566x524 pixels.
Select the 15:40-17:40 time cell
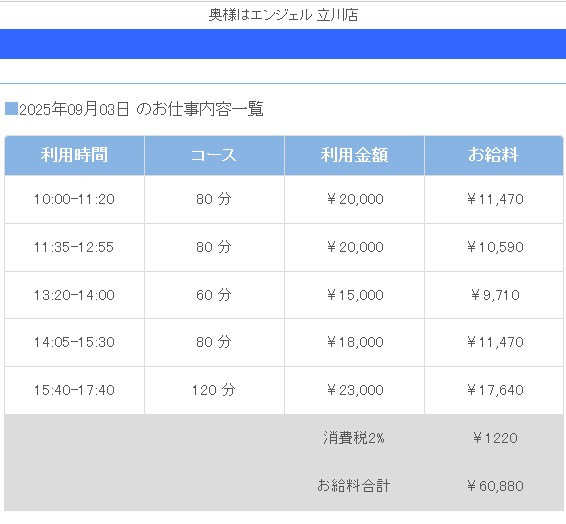(74, 390)
